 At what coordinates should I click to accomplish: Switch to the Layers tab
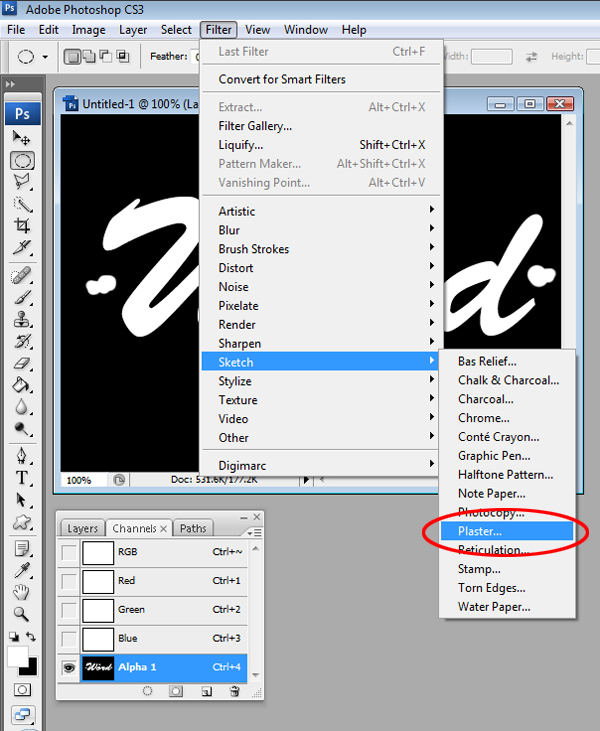click(83, 529)
